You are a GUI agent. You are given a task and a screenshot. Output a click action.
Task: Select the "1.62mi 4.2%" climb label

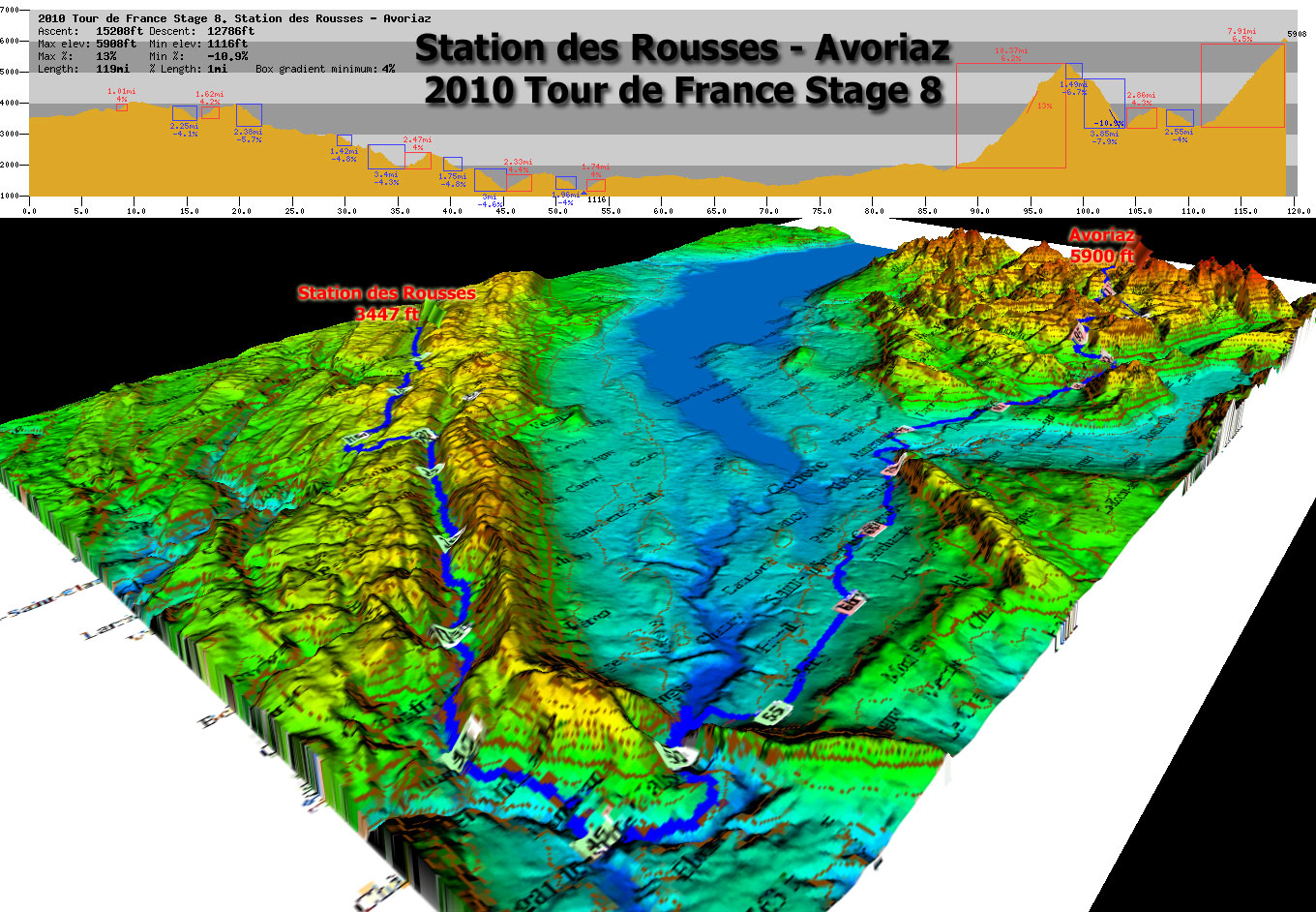210,98
